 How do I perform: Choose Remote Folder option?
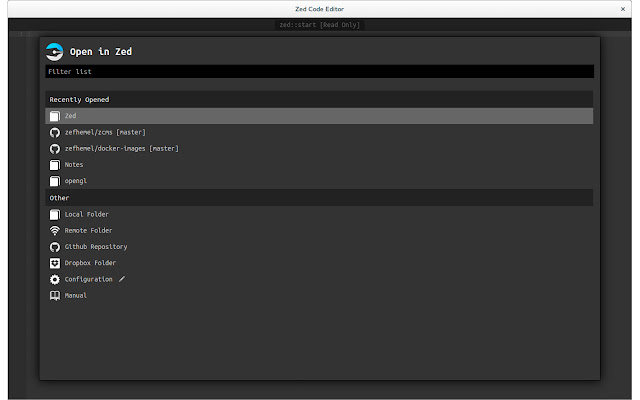tap(319, 231)
